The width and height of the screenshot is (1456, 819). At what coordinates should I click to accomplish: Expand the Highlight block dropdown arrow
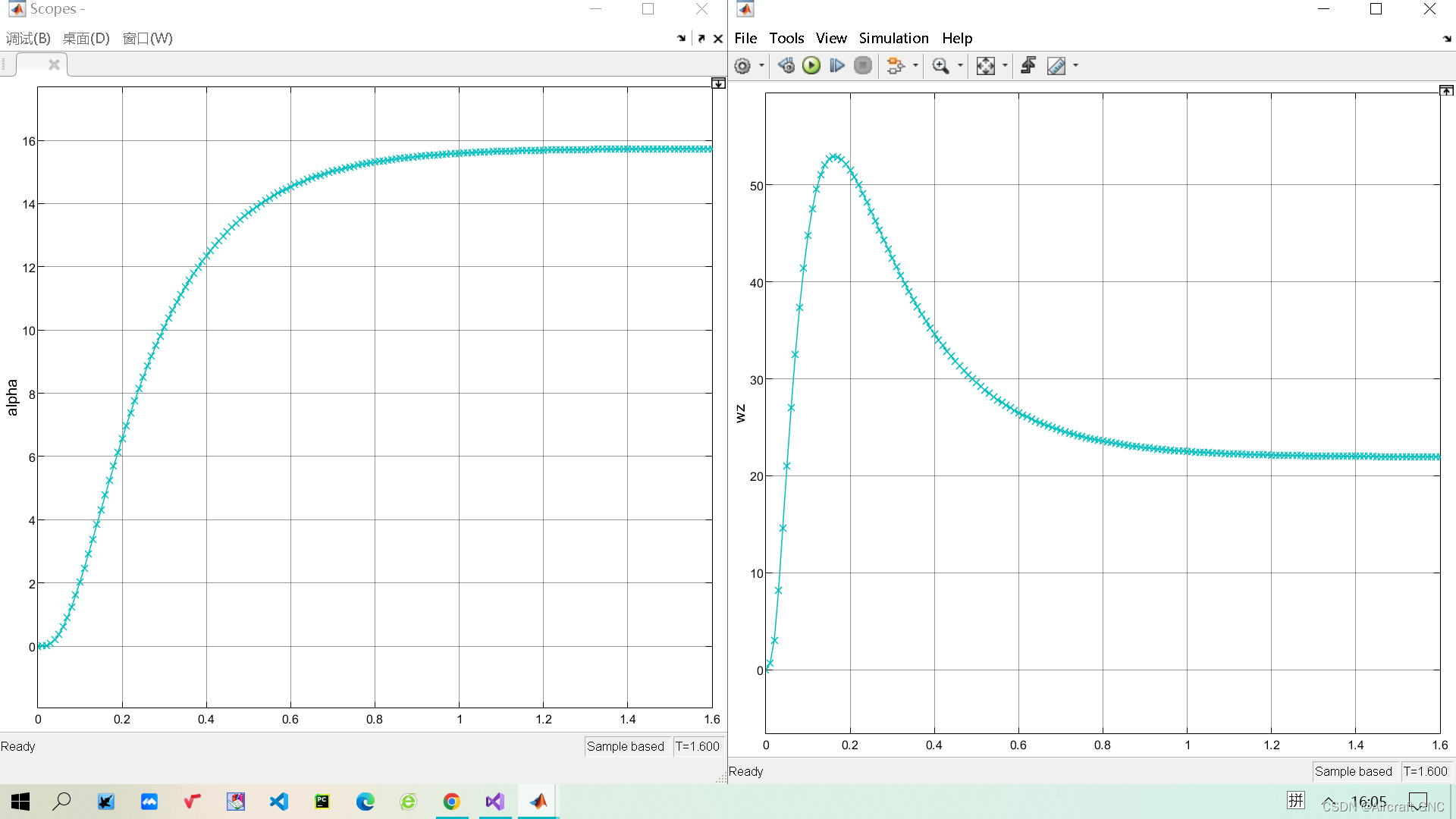pyautogui.click(x=915, y=66)
